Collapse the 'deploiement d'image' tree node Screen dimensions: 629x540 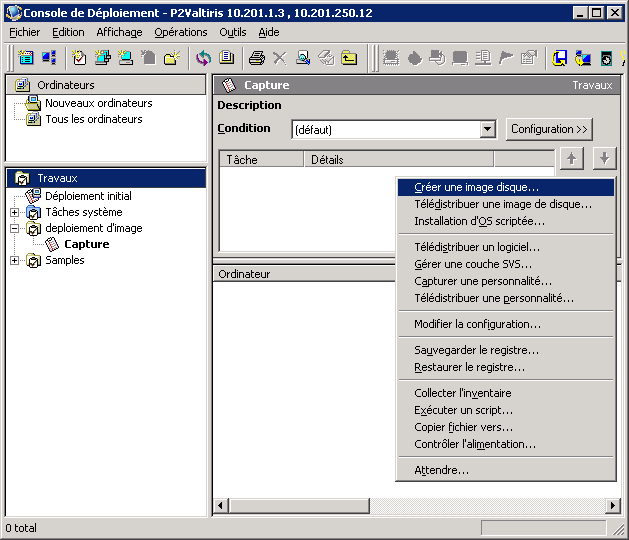[14, 228]
